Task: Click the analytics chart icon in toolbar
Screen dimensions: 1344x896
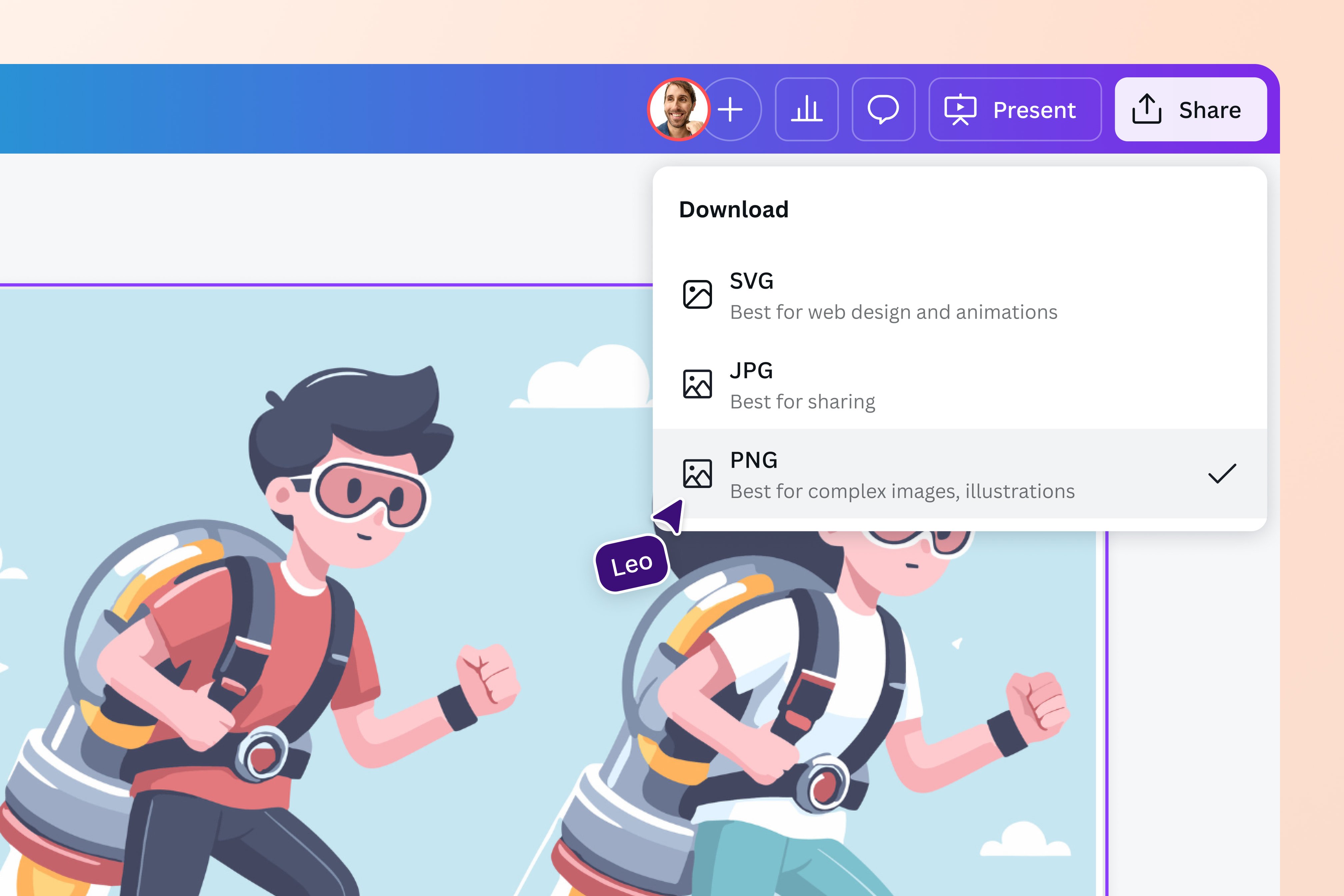Action: [x=807, y=110]
